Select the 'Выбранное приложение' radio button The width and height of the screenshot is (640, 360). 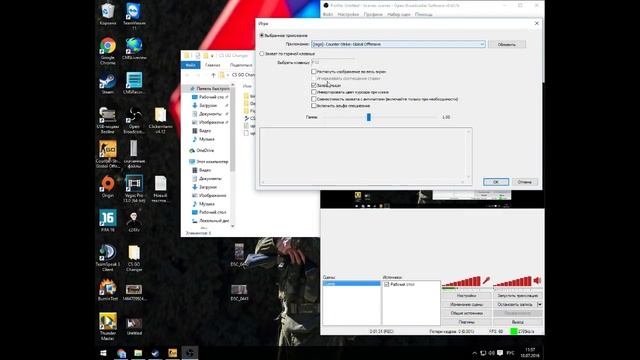click(262, 36)
